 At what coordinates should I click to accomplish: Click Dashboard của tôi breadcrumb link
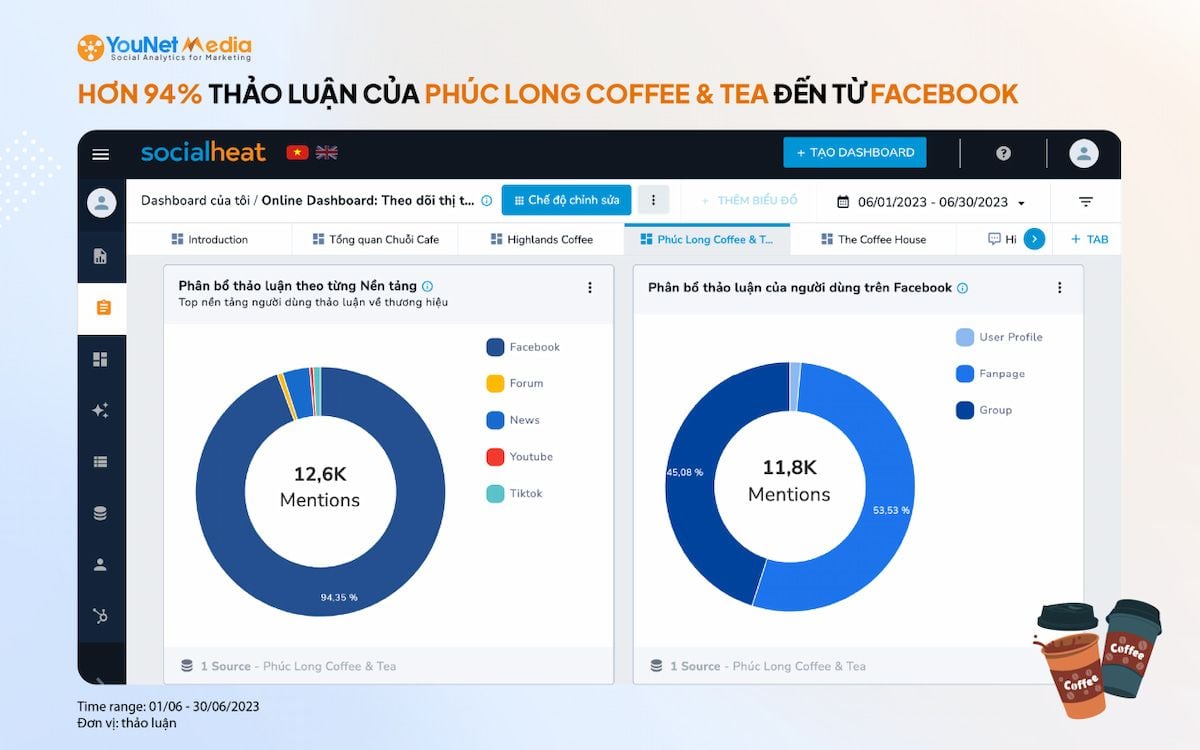(195, 201)
